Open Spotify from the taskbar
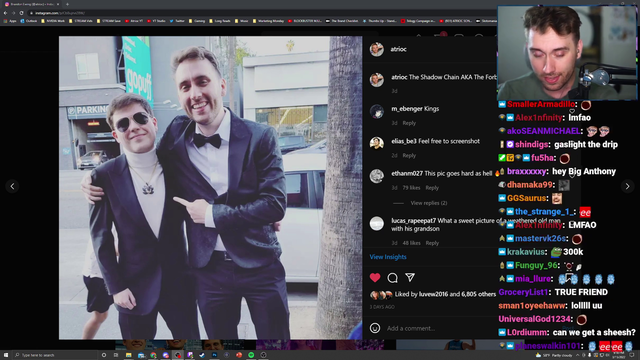The image size is (640, 360). tap(251, 355)
